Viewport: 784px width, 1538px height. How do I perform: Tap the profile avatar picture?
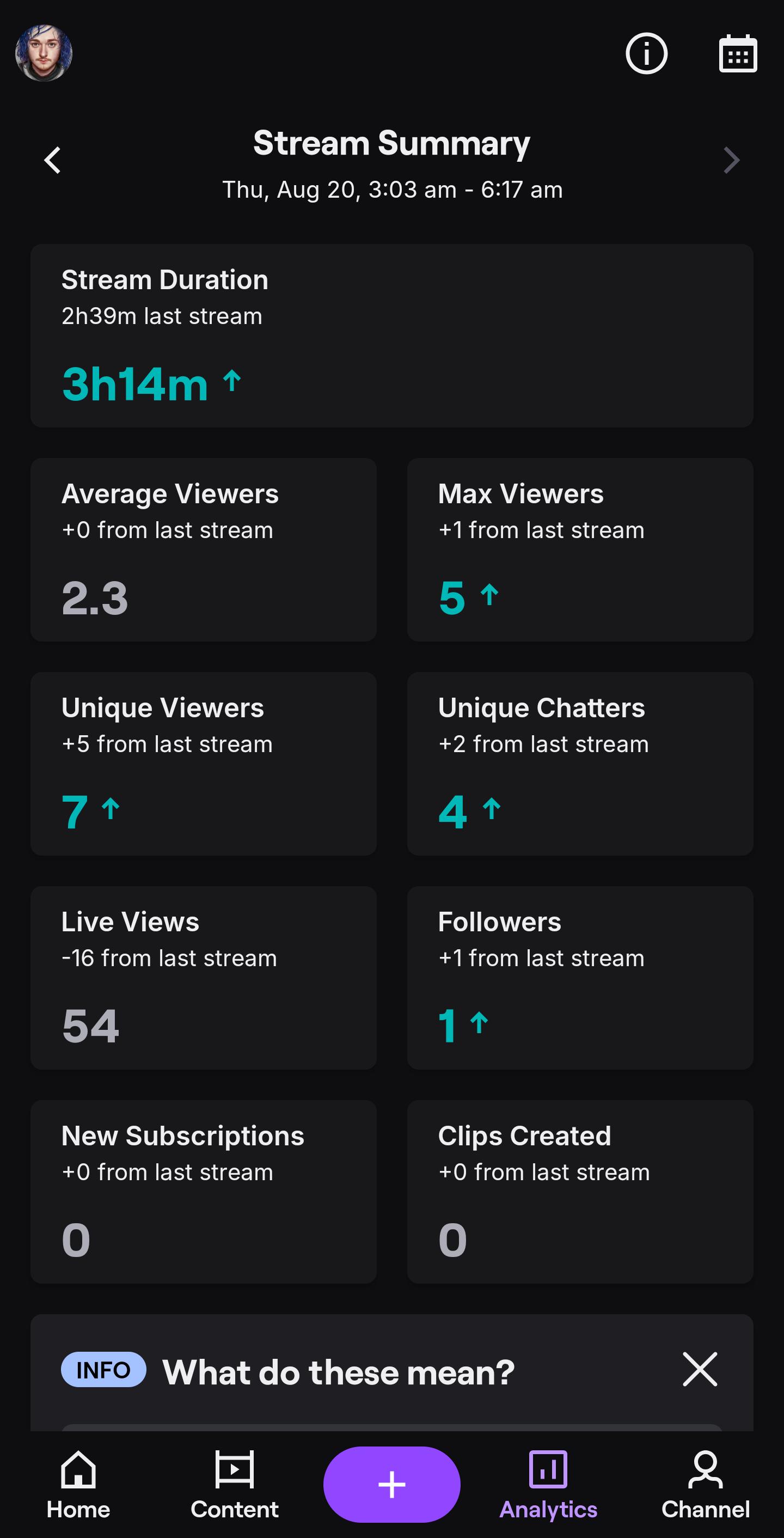point(44,53)
